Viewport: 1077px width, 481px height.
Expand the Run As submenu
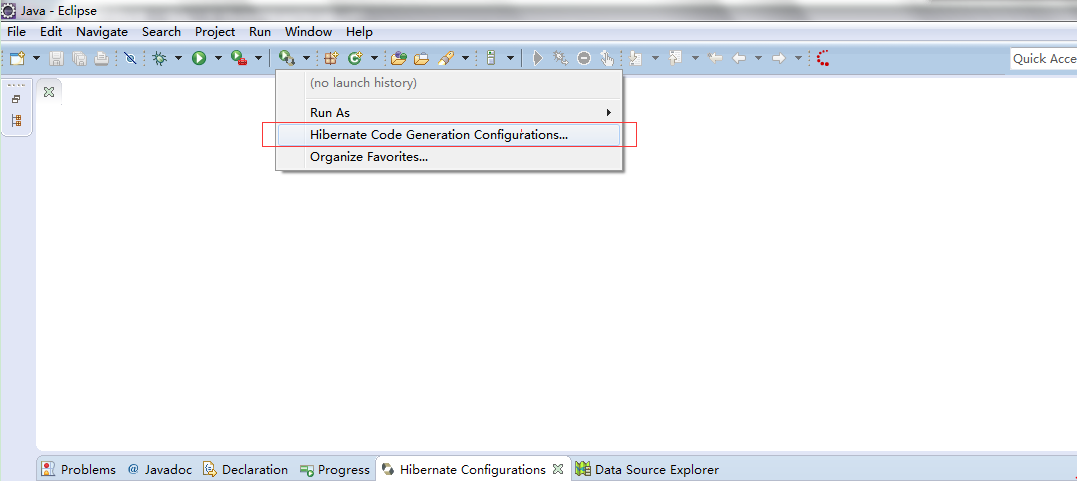pyautogui.click(x=449, y=113)
